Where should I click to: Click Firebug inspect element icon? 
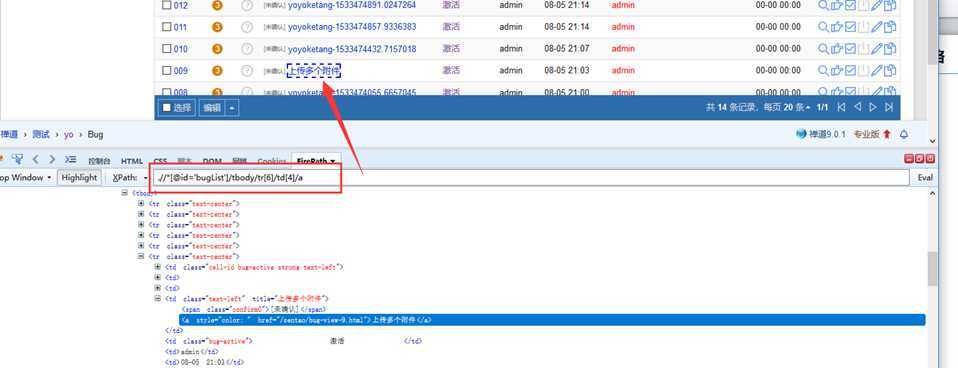[x=17, y=159]
